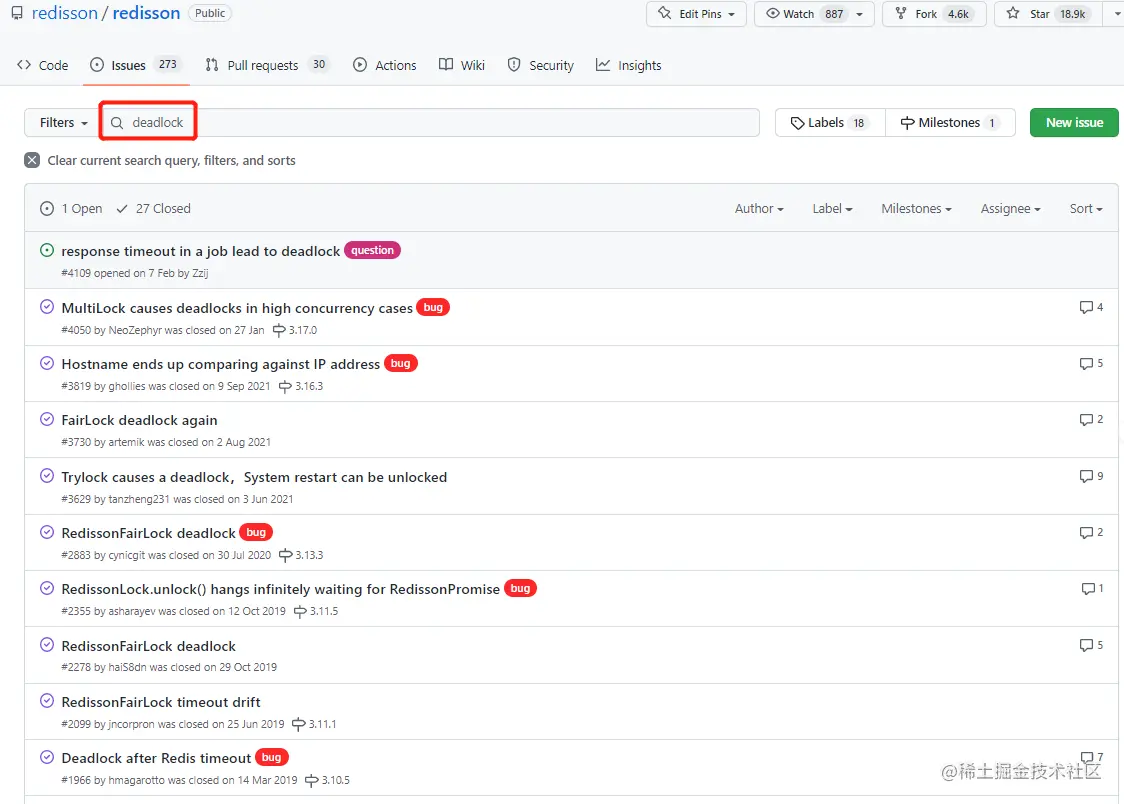Click bug label on Deadlock after Redis timeout

[x=272, y=757]
